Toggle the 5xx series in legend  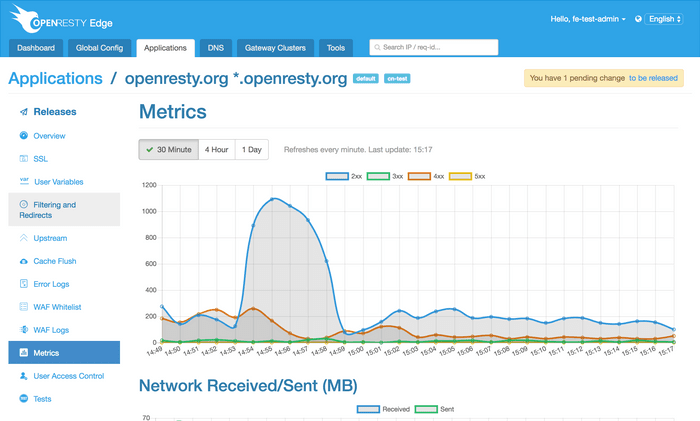point(467,176)
